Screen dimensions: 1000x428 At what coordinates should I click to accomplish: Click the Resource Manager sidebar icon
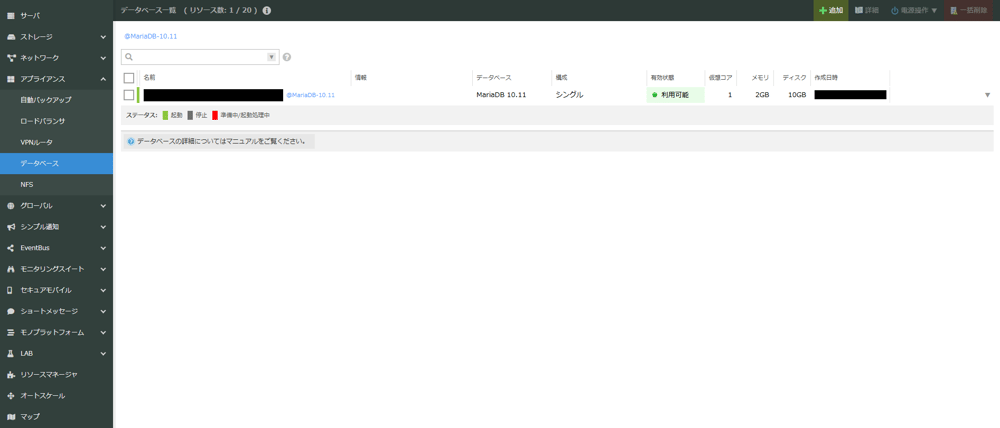[11, 375]
